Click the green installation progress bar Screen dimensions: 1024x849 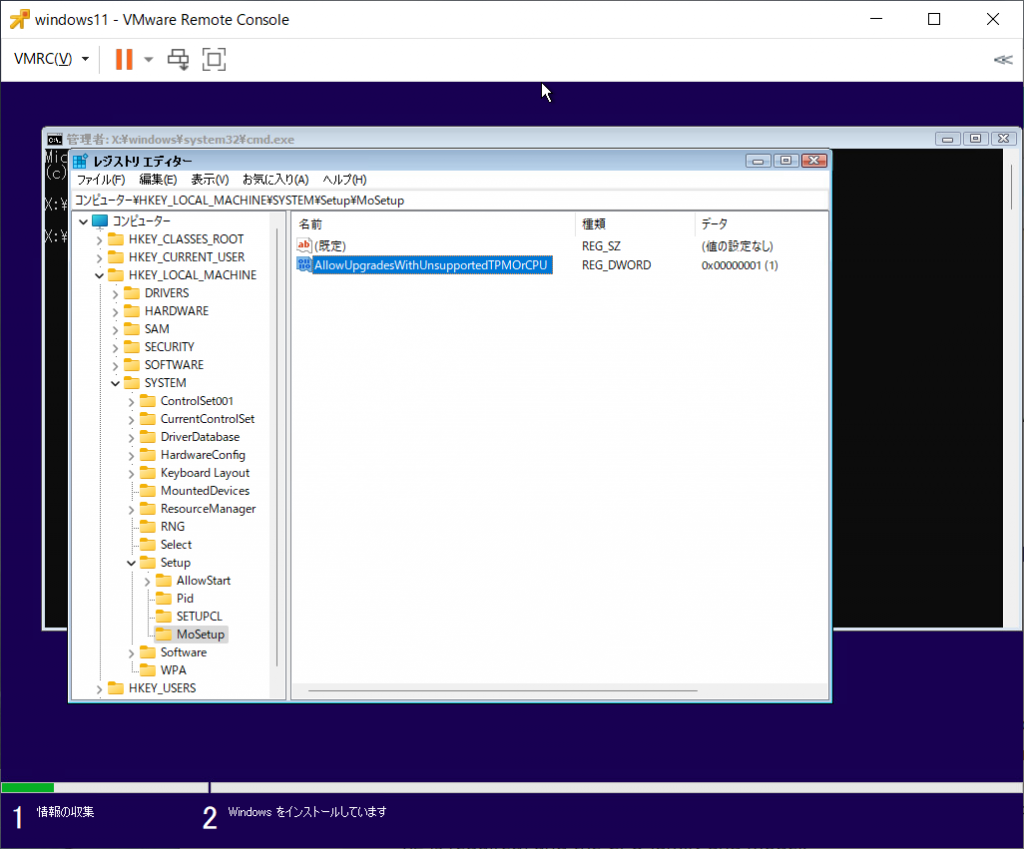(27, 788)
